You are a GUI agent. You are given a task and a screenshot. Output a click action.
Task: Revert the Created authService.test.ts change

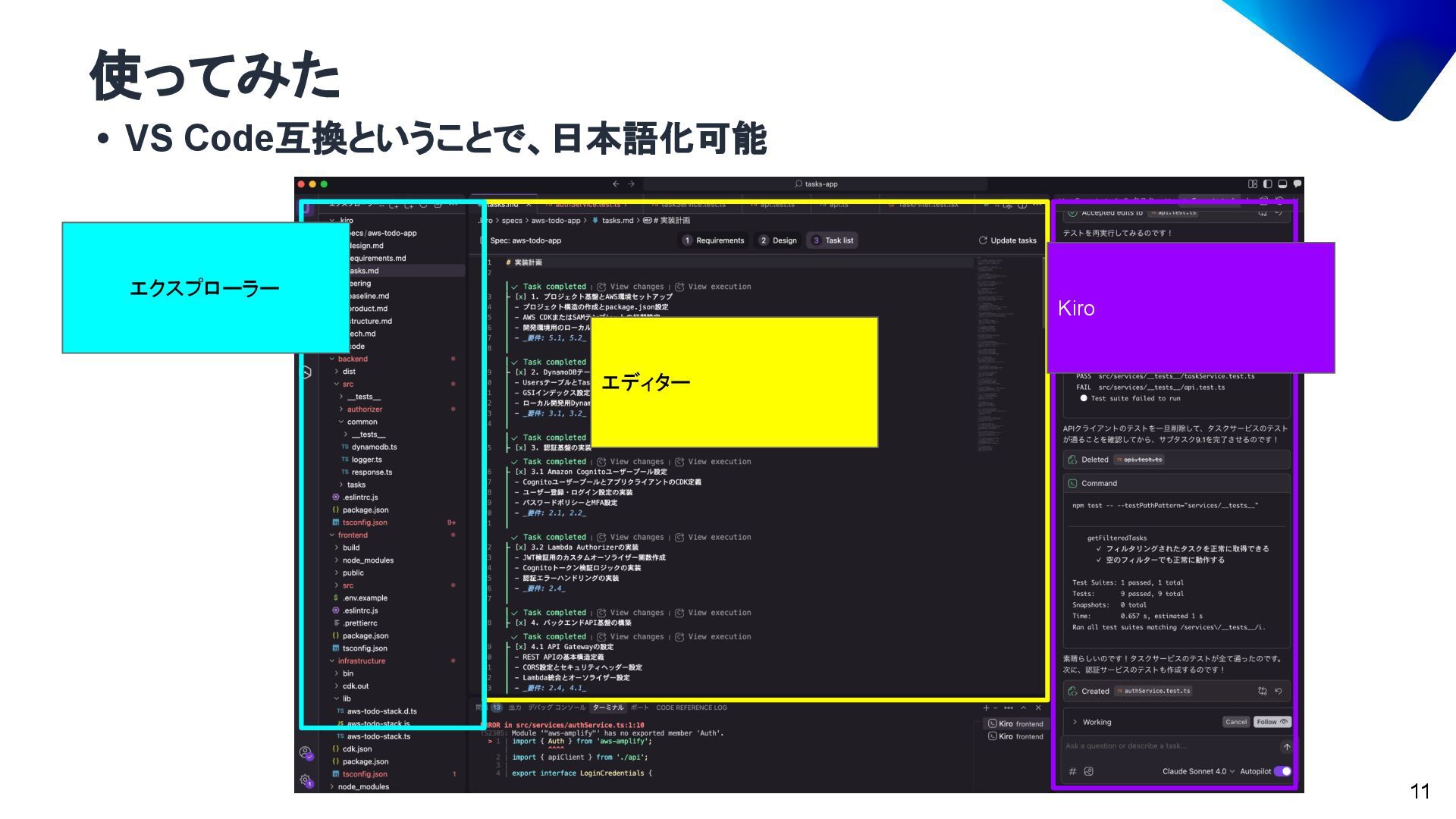click(x=1279, y=691)
